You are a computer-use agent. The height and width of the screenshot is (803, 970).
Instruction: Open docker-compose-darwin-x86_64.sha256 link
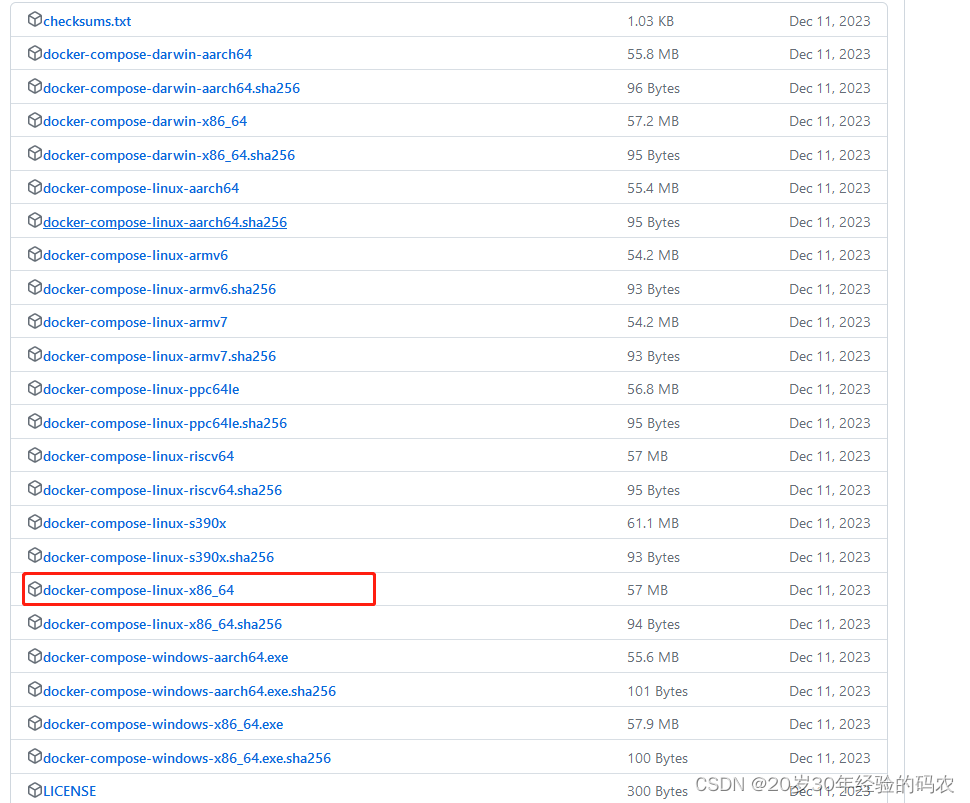pos(169,155)
